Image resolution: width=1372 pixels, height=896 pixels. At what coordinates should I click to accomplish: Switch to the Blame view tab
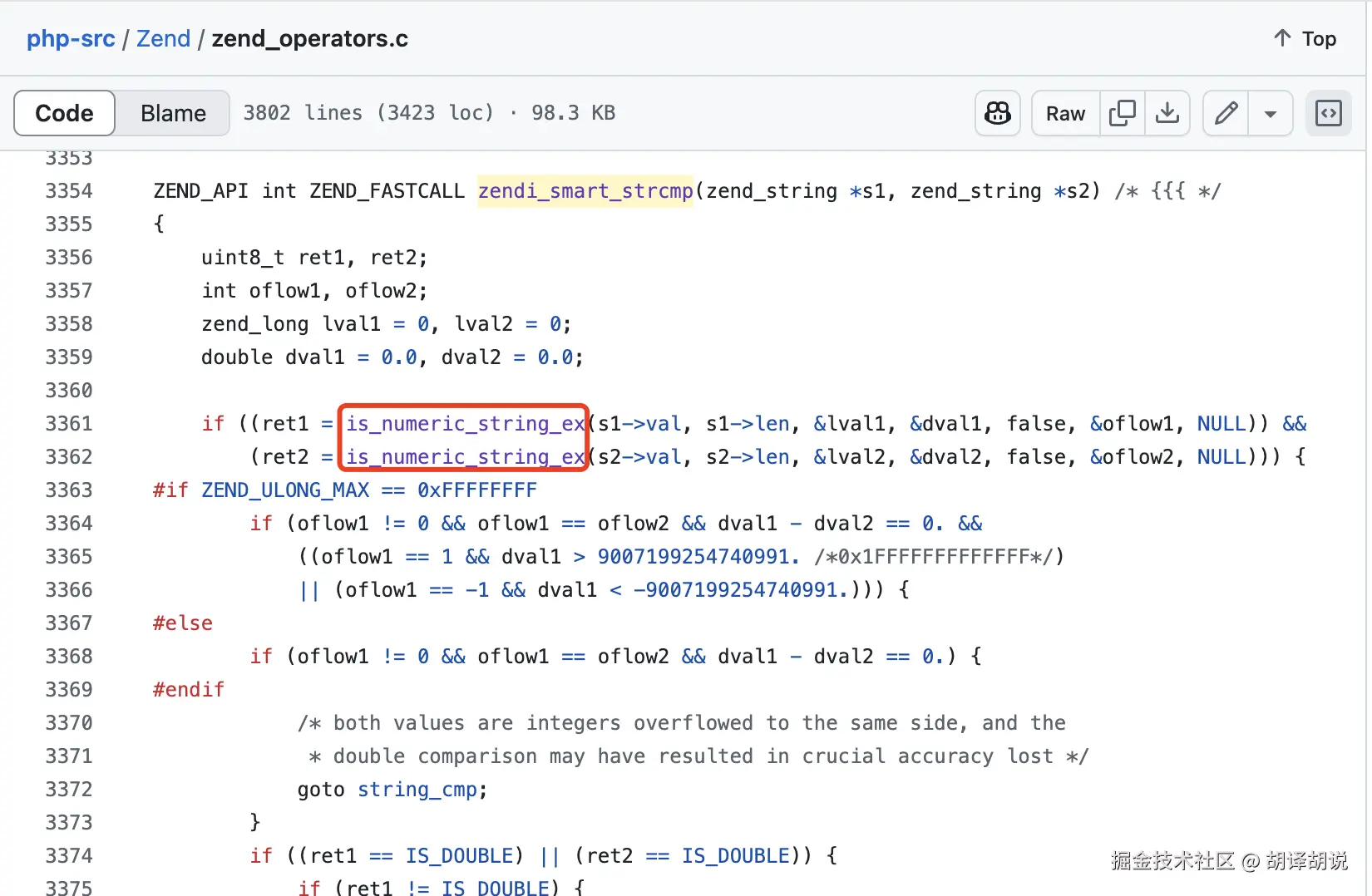[x=173, y=113]
